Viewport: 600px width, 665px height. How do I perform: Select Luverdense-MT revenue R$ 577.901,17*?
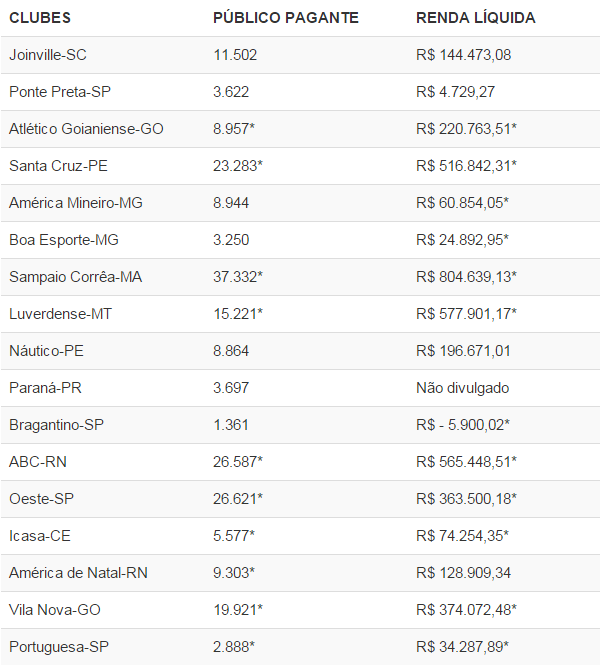click(466, 314)
